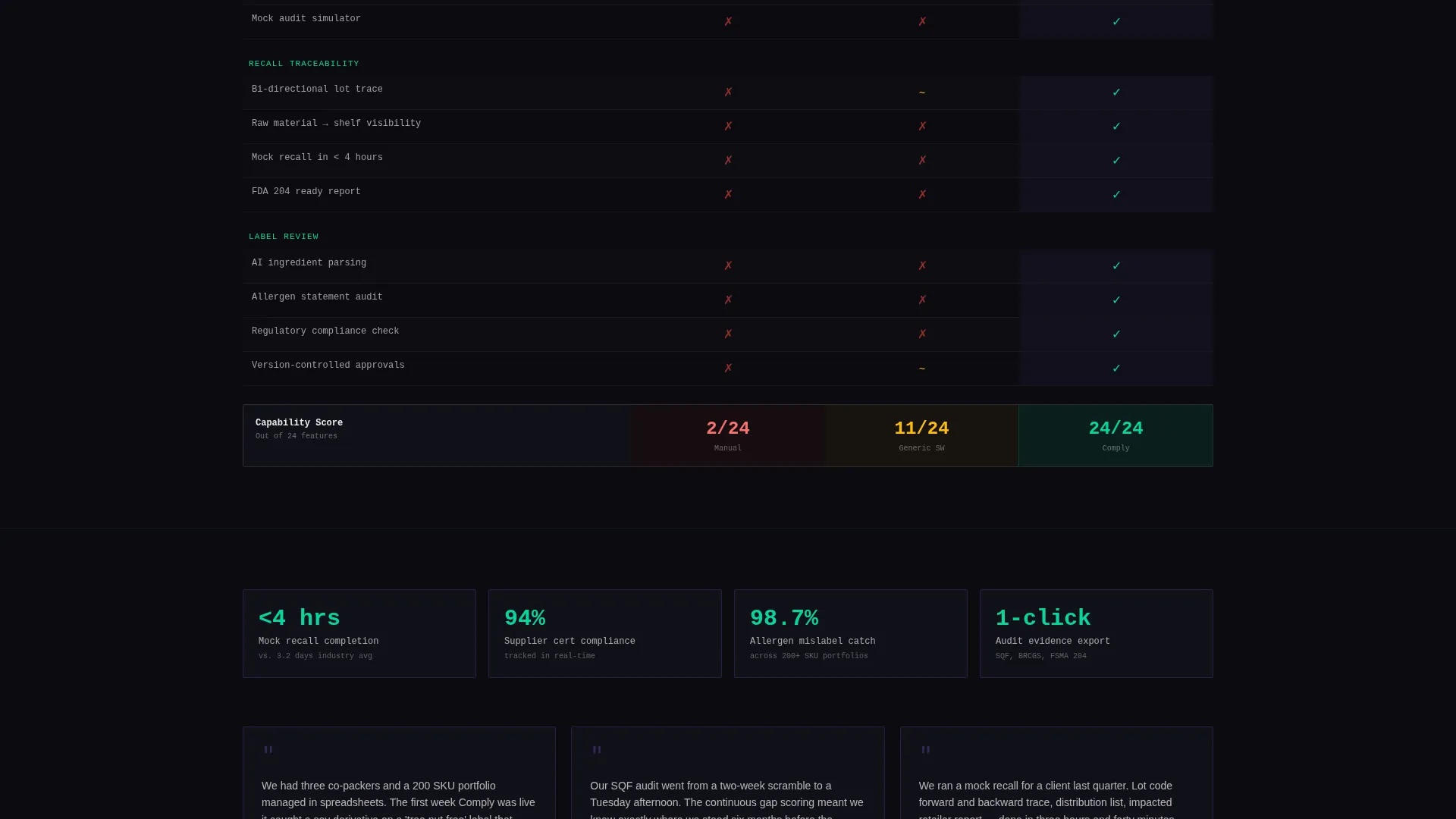Click the Comply checkmark for Raw material shelf visibility
Image resolution: width=1456 pixels, height=819 pixels.
pos(1116,127)
